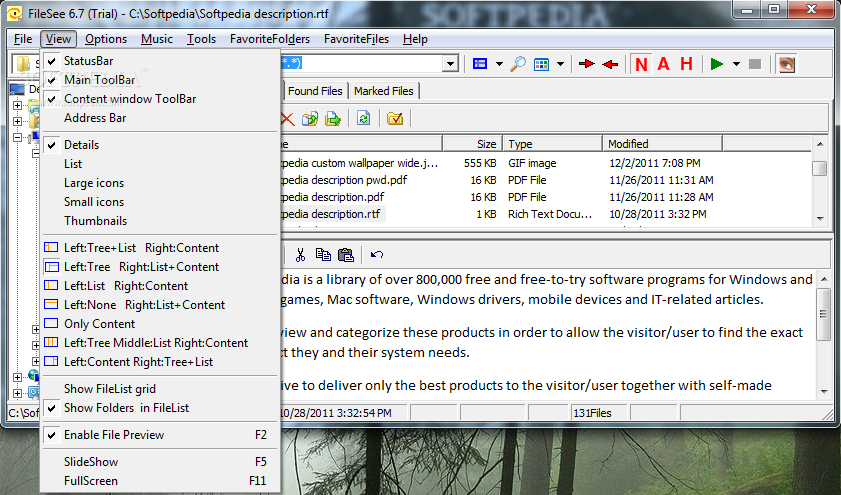Select the Small icons view mode

click(160, 202)
